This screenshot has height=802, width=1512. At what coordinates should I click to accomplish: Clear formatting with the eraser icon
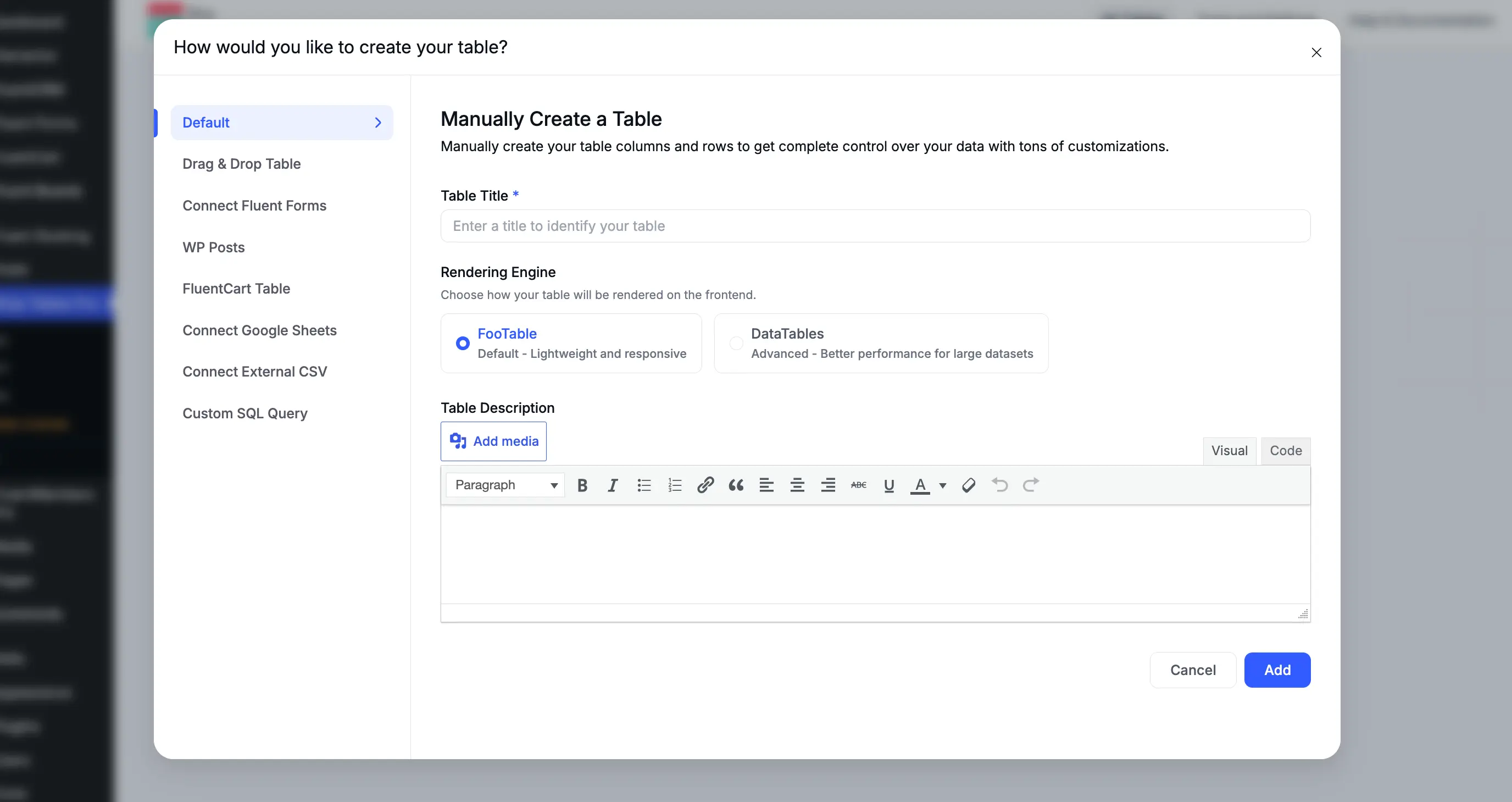tap(969, 485)
